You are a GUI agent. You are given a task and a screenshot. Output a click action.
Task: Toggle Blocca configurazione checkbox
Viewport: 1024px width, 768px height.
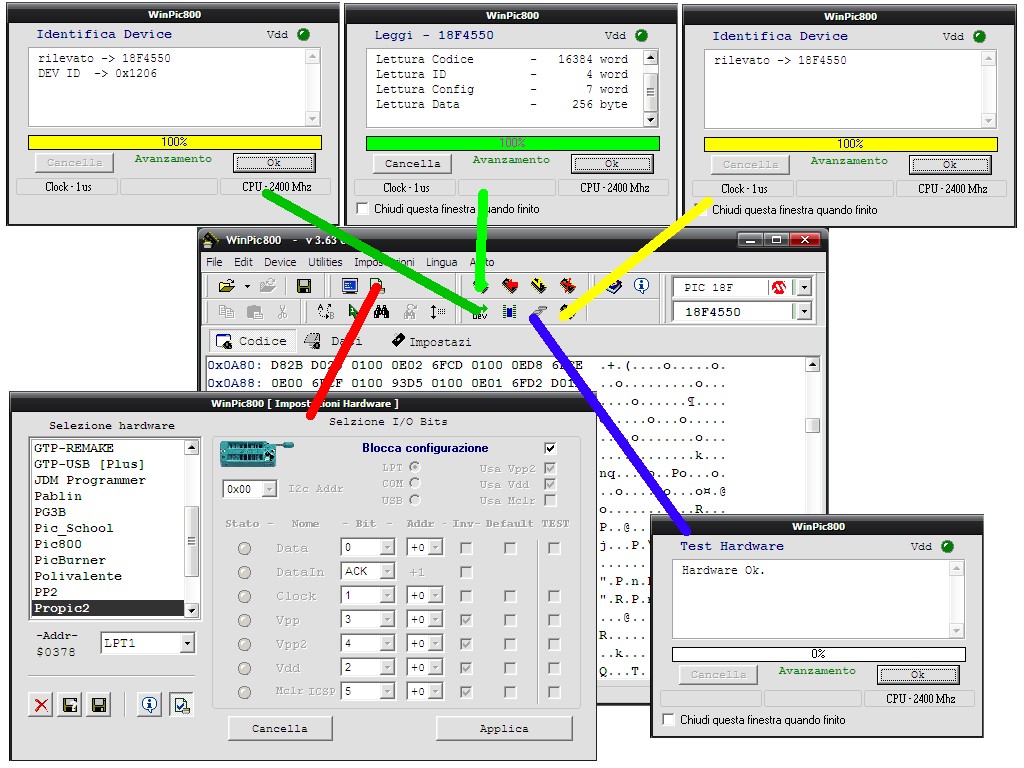tap(549, 448)
